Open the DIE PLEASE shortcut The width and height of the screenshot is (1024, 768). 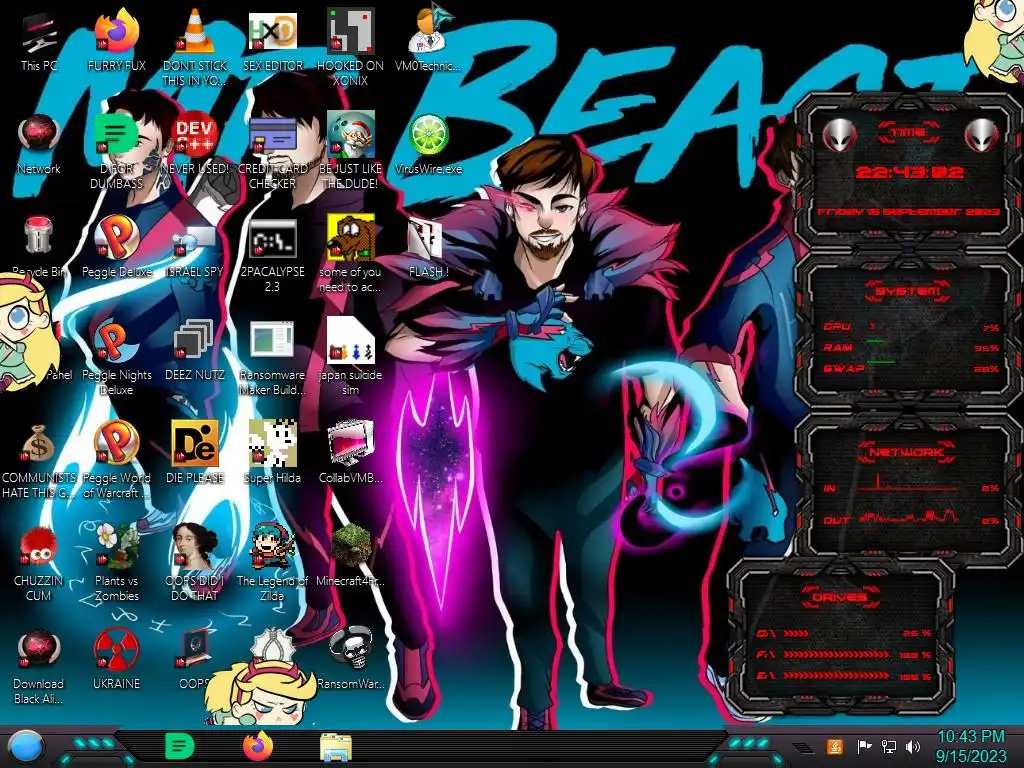click(195, 453)
